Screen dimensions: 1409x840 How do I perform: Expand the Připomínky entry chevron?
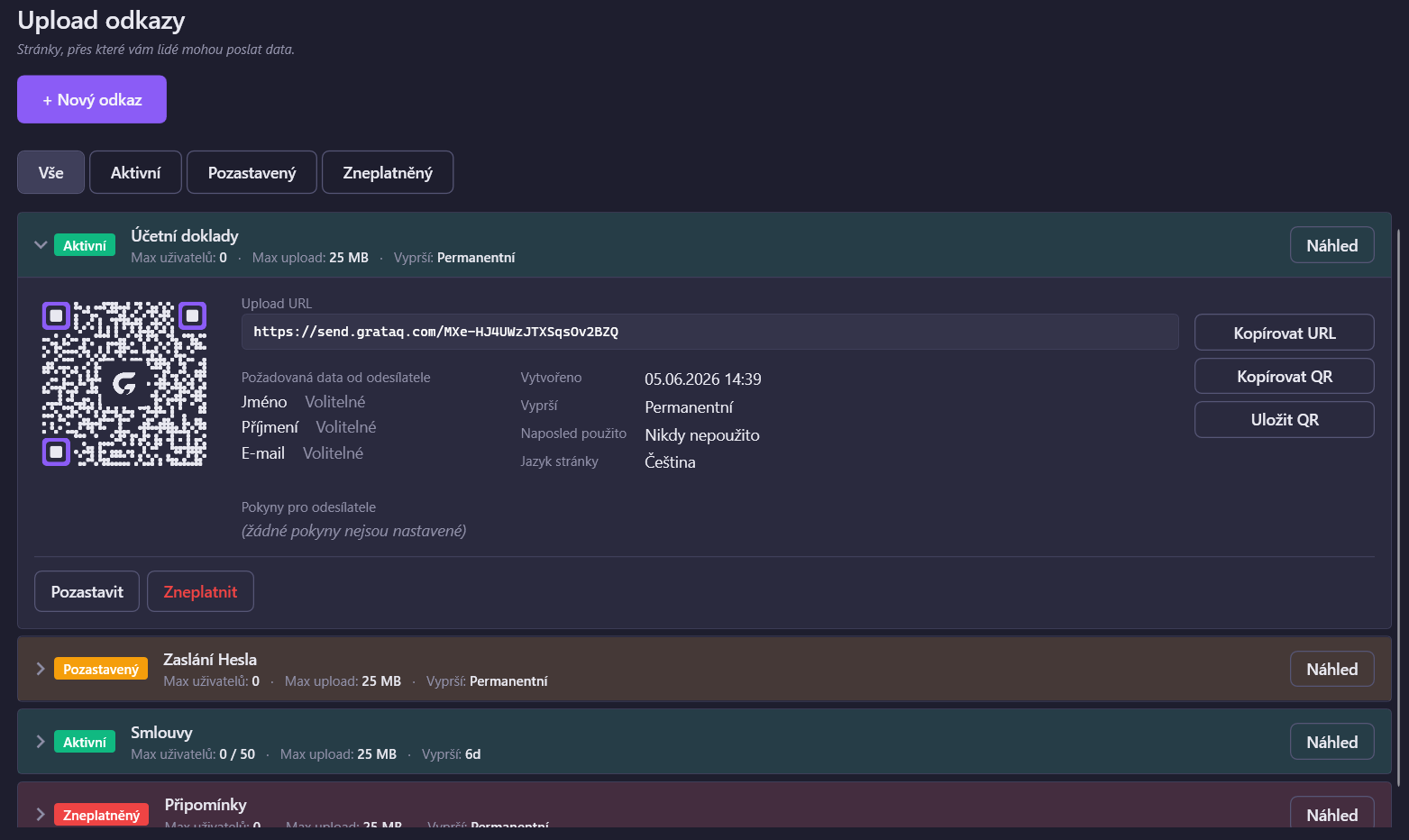tap(41, 815)
